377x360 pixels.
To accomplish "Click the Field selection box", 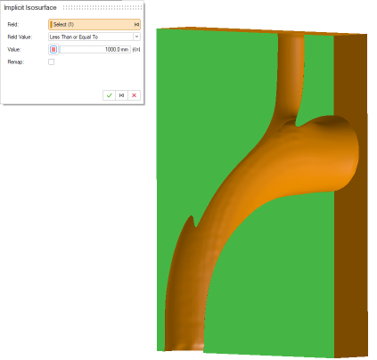I will pos(94,24).
